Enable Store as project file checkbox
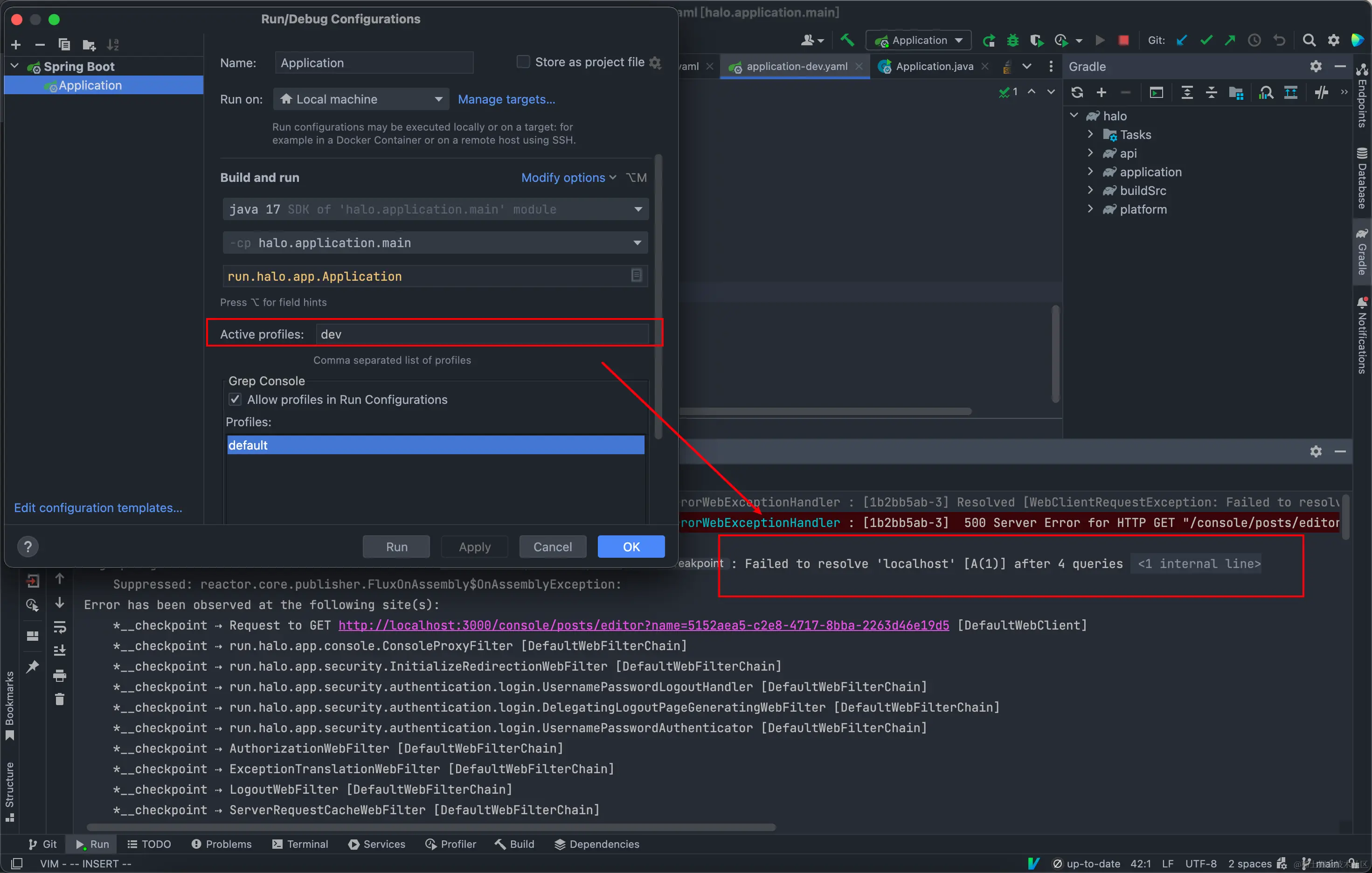This screenshot has height=873, width=1372. click(522, 62)
